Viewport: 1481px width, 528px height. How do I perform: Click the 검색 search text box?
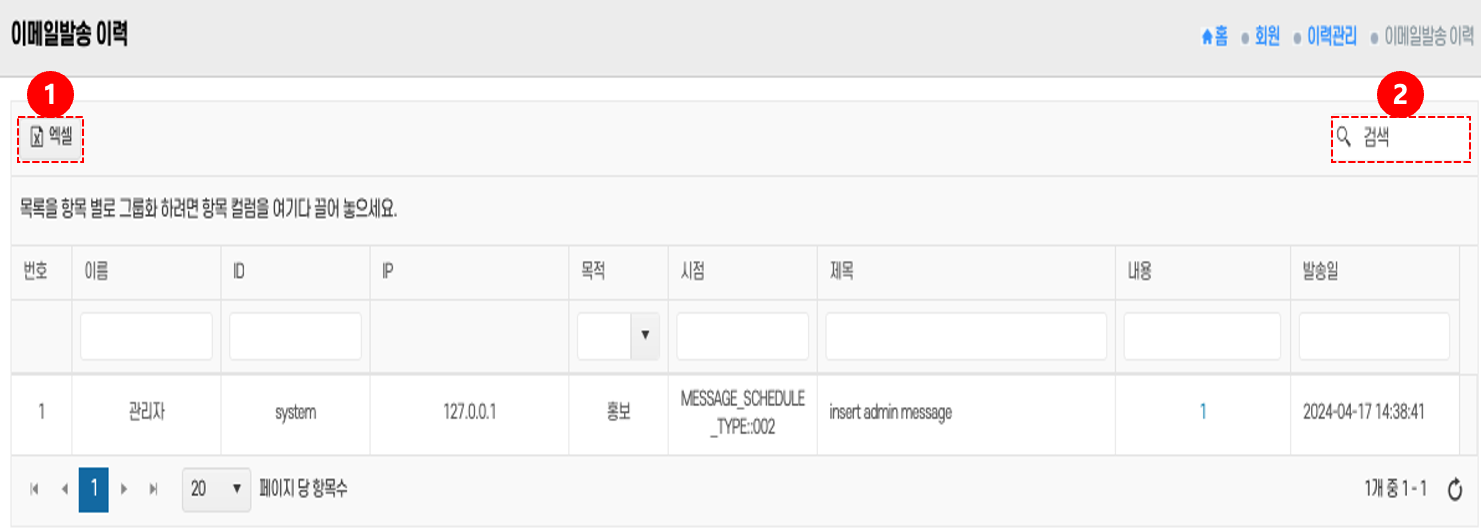pyautogui.click(x=1410, y=138)
